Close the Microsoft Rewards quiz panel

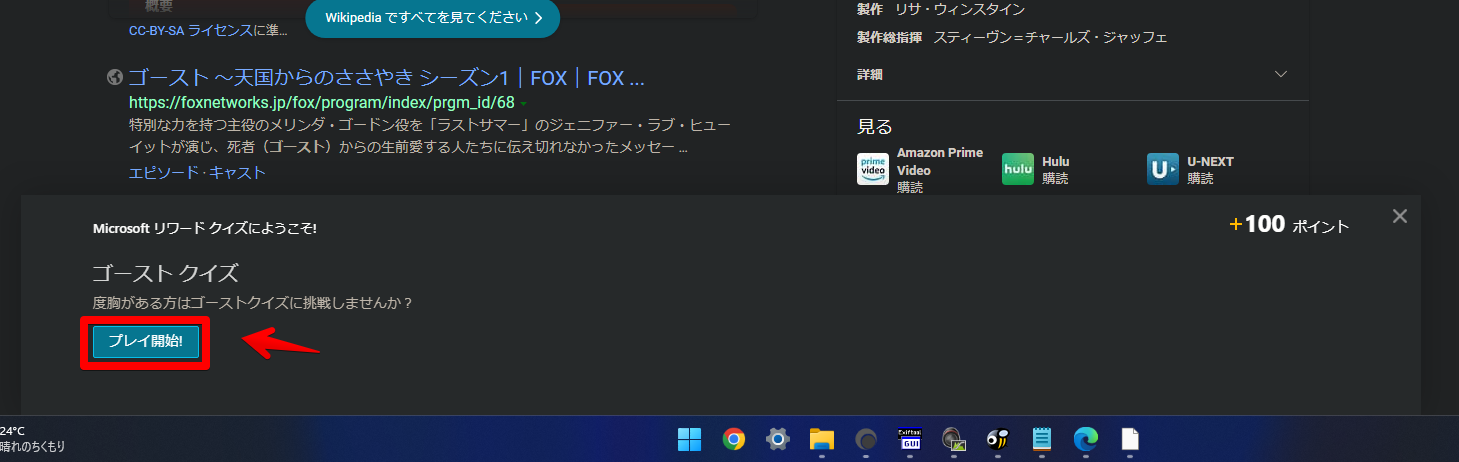[x=1400, y=216]
